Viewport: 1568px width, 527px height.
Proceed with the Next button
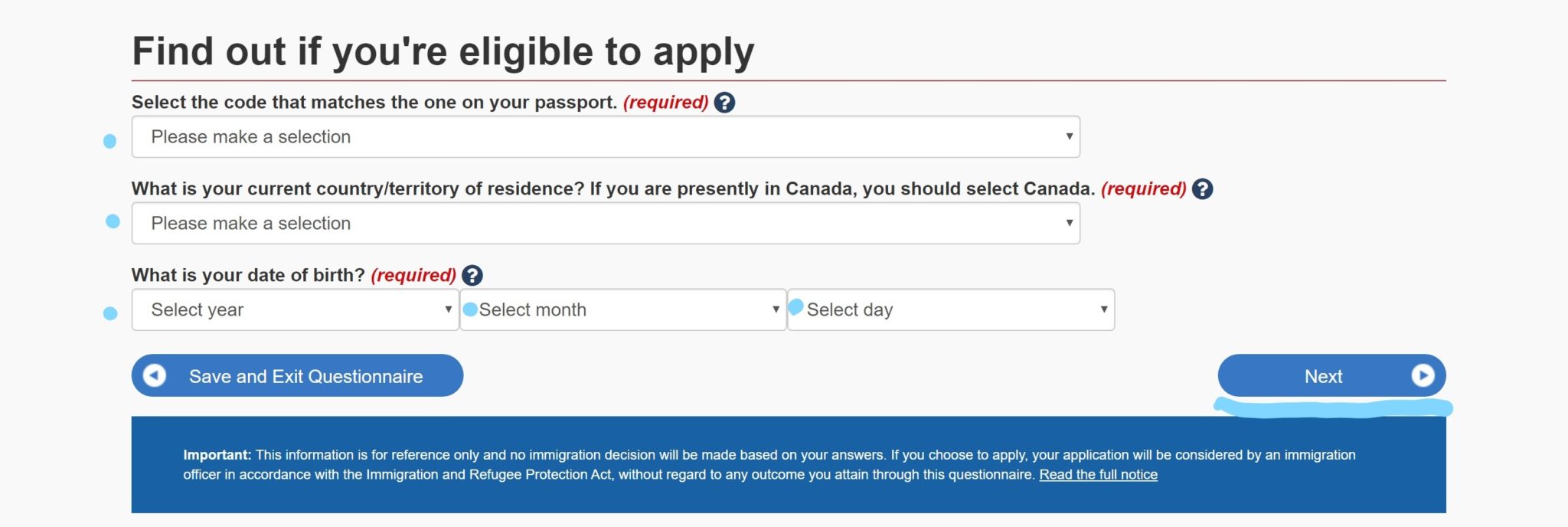click(x=1323, y=376)
